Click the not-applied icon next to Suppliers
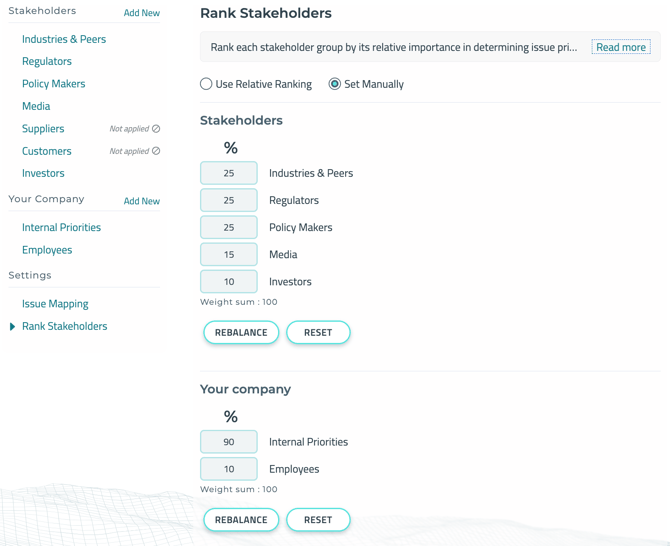The image size is (670, 546). pyautogui.click(x=156, y=129)
